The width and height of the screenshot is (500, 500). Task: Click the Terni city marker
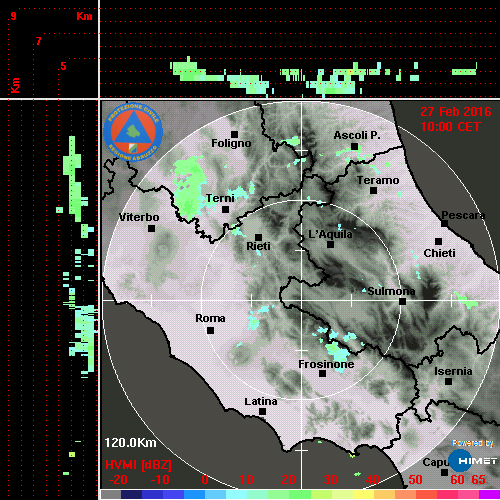coord(225,210)
